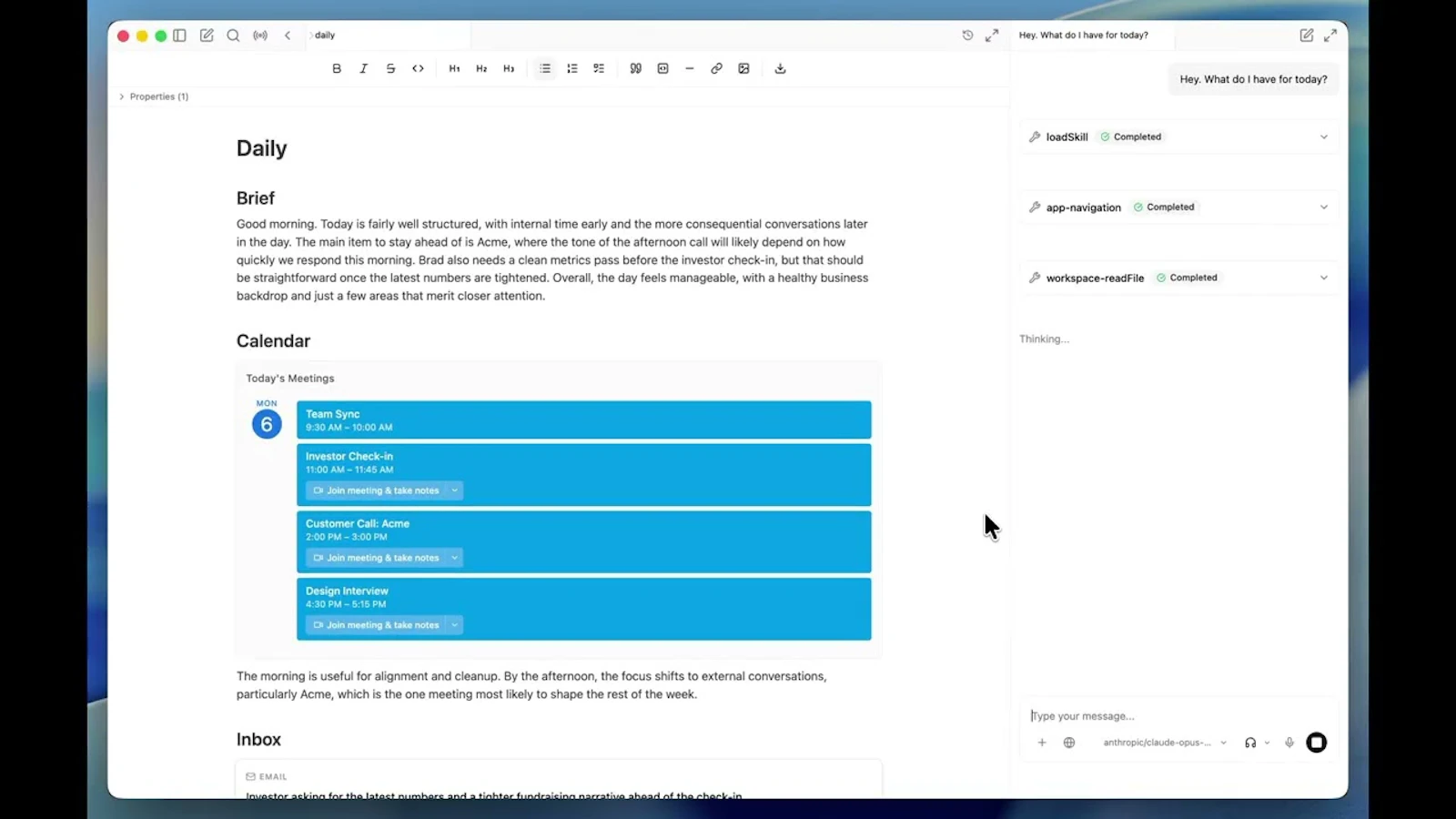Toggle the numbered list formatting
Screen dimensions: 1456x819
click(x=571, y=68)
